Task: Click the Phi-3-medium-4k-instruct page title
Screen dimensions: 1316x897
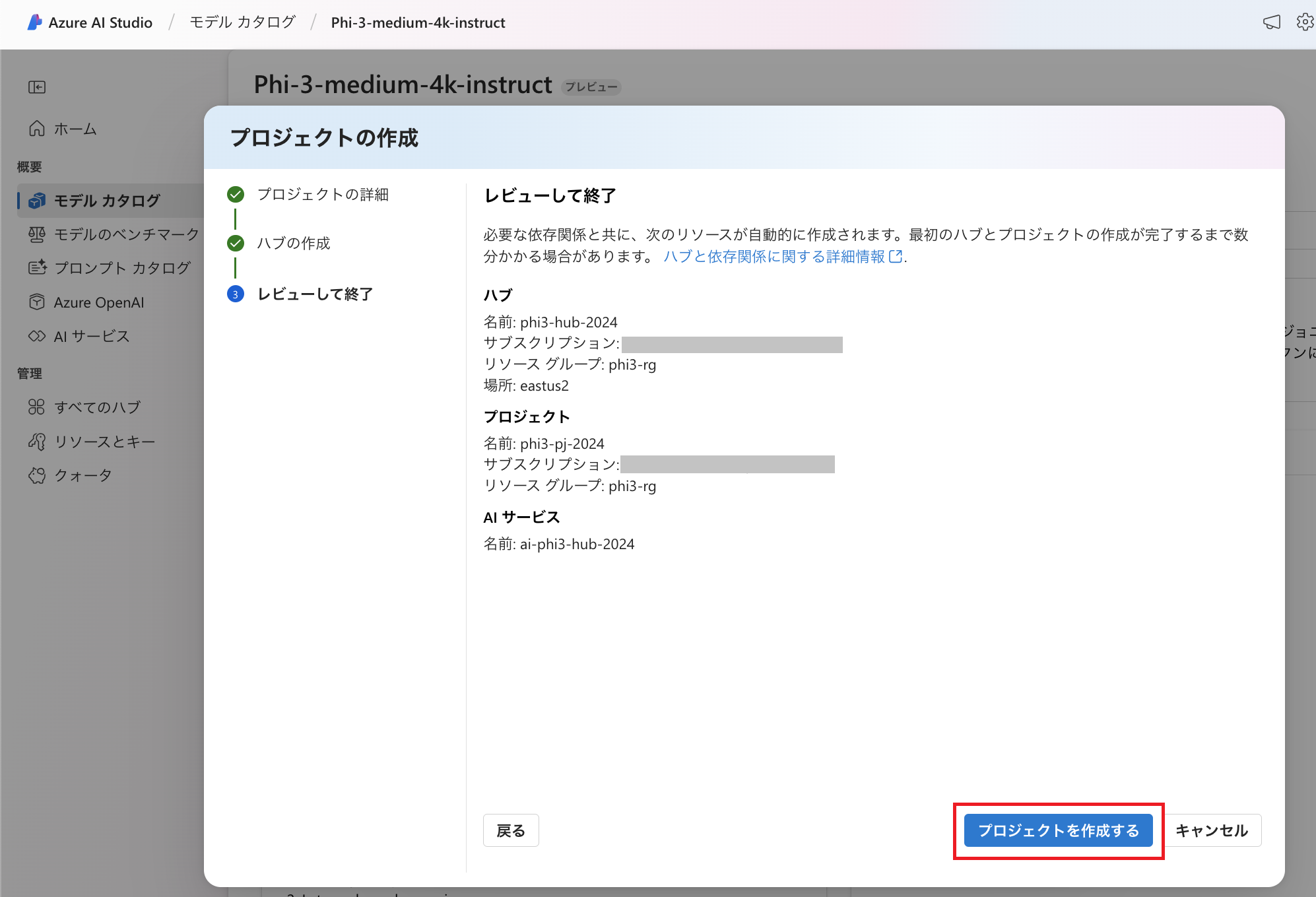Action: (x=403, y=84)
